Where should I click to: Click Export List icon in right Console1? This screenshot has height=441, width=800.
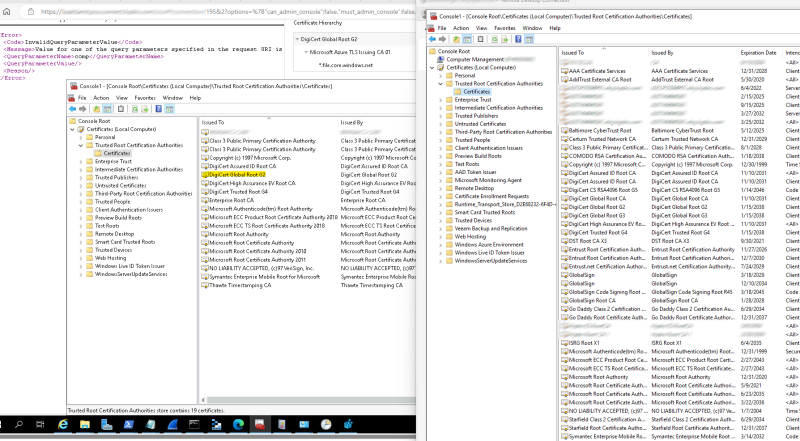tap(505, 39)
